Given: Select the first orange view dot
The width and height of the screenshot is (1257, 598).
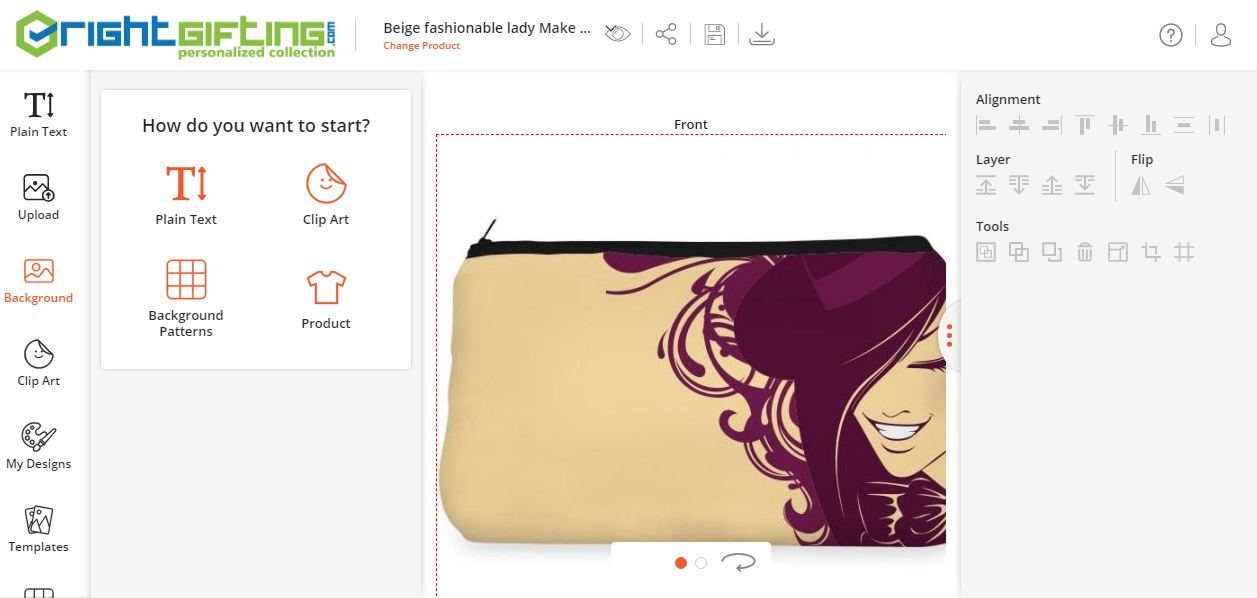Looking at the screenshot, I should pyautogui.click(x=681, y=563).
